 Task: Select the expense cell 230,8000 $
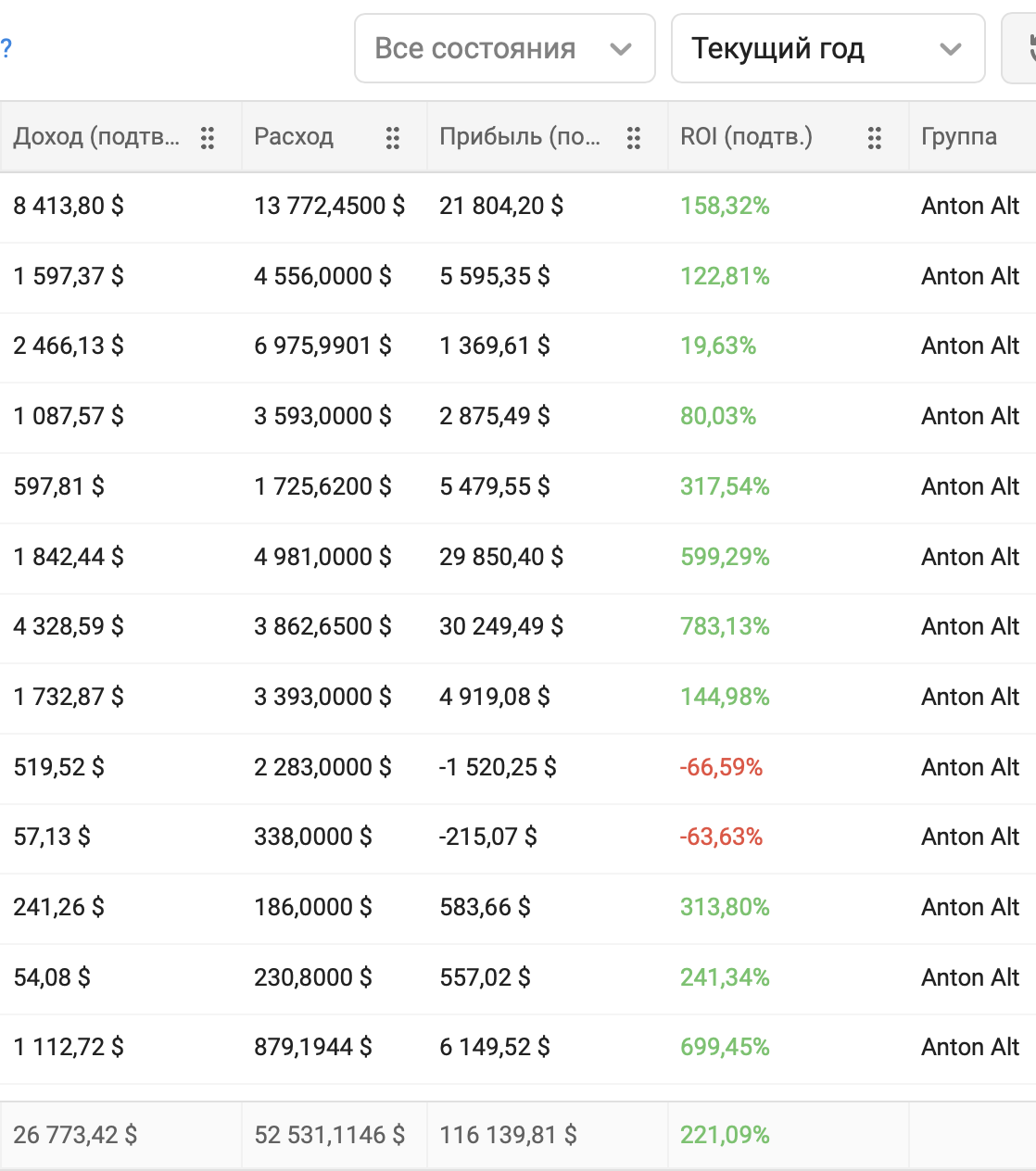point(313,977)
